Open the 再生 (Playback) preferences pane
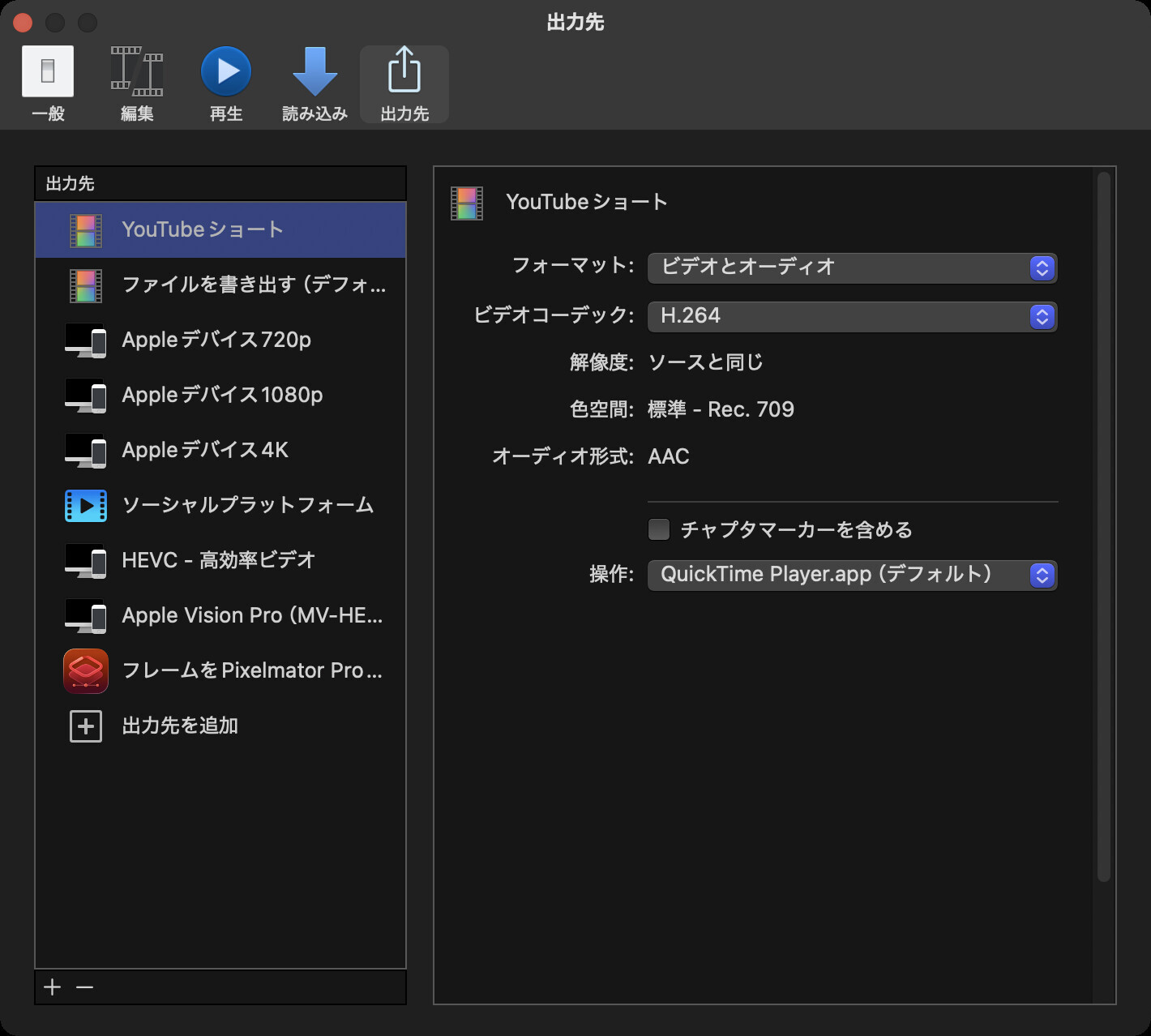Viewport: 1151px width, 1036px height. (226, 83)
